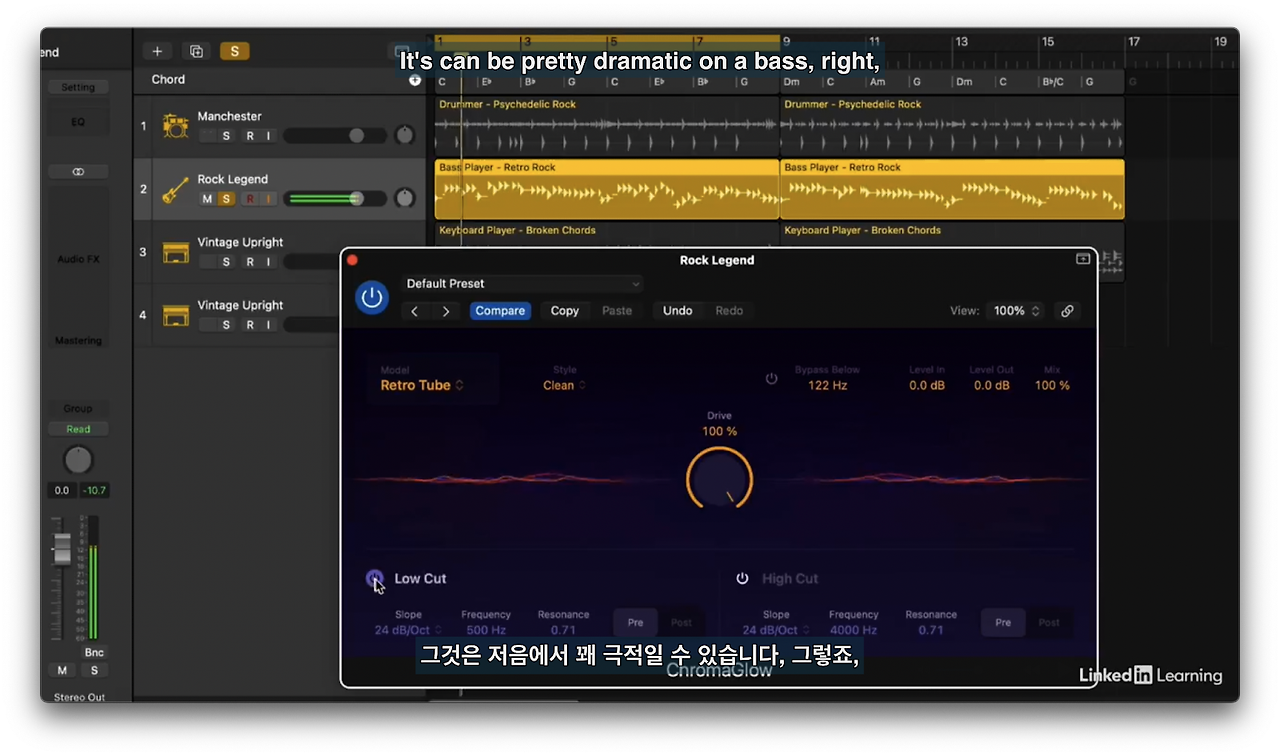Click the Bypass Below 122 Hz value

tap(827, 385)
